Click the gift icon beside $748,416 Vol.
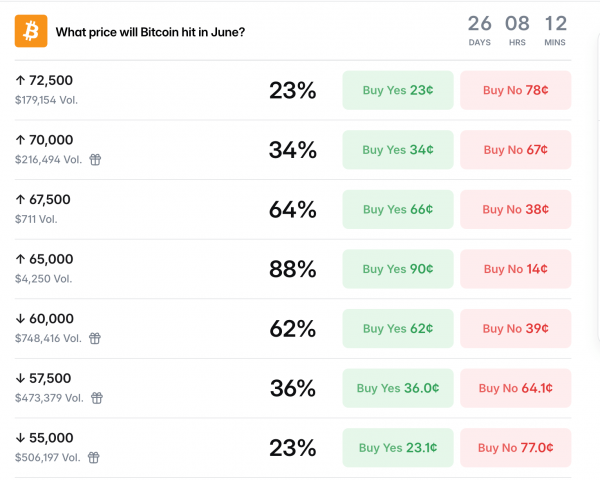The height and width of the screenshot is (480, 600). coord(95,338)
